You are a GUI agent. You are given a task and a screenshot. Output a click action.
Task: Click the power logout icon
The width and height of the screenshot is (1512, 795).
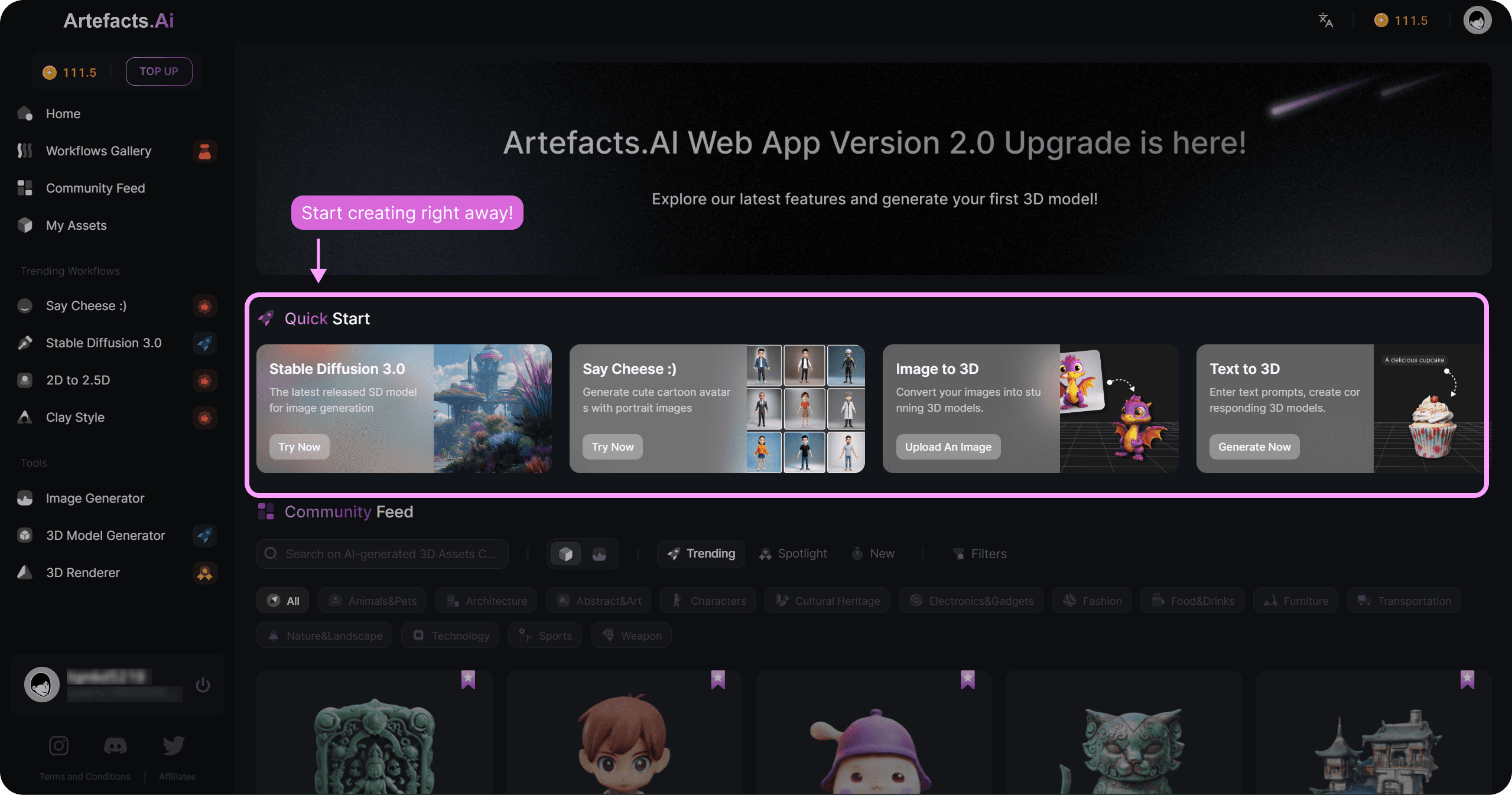point(203,685)
